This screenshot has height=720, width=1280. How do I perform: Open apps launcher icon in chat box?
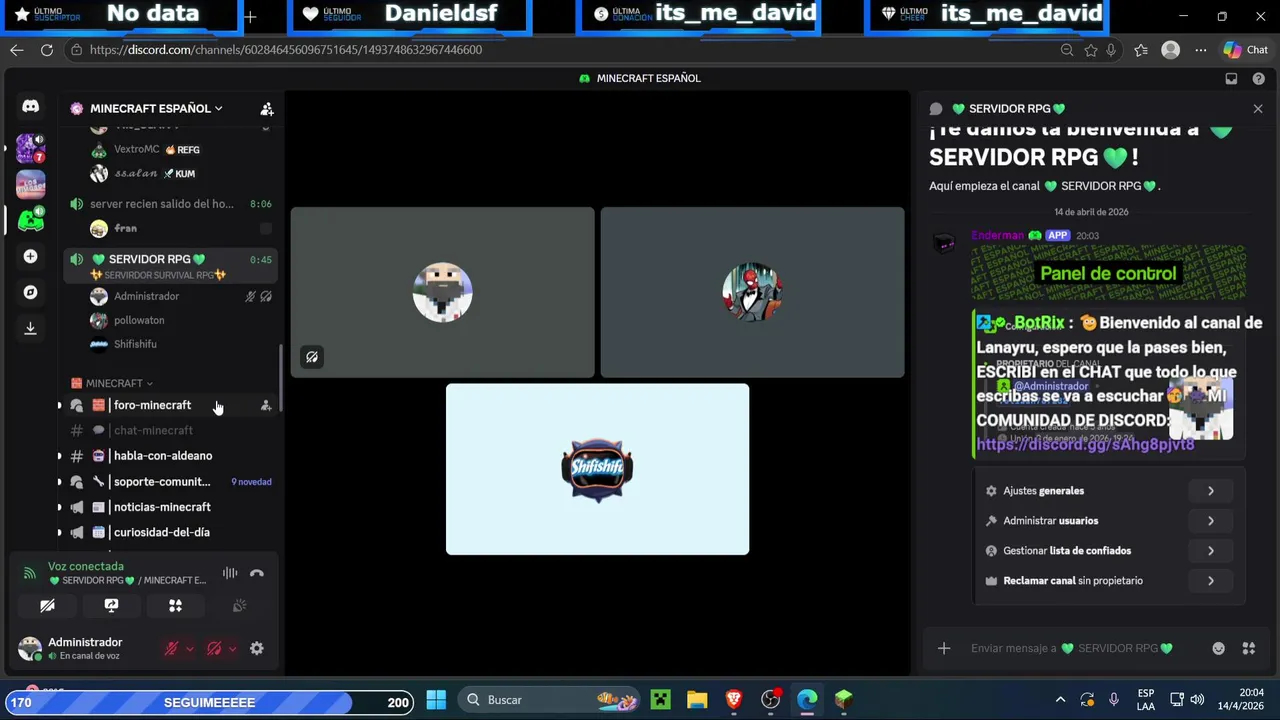click(x=1248, y=648)
